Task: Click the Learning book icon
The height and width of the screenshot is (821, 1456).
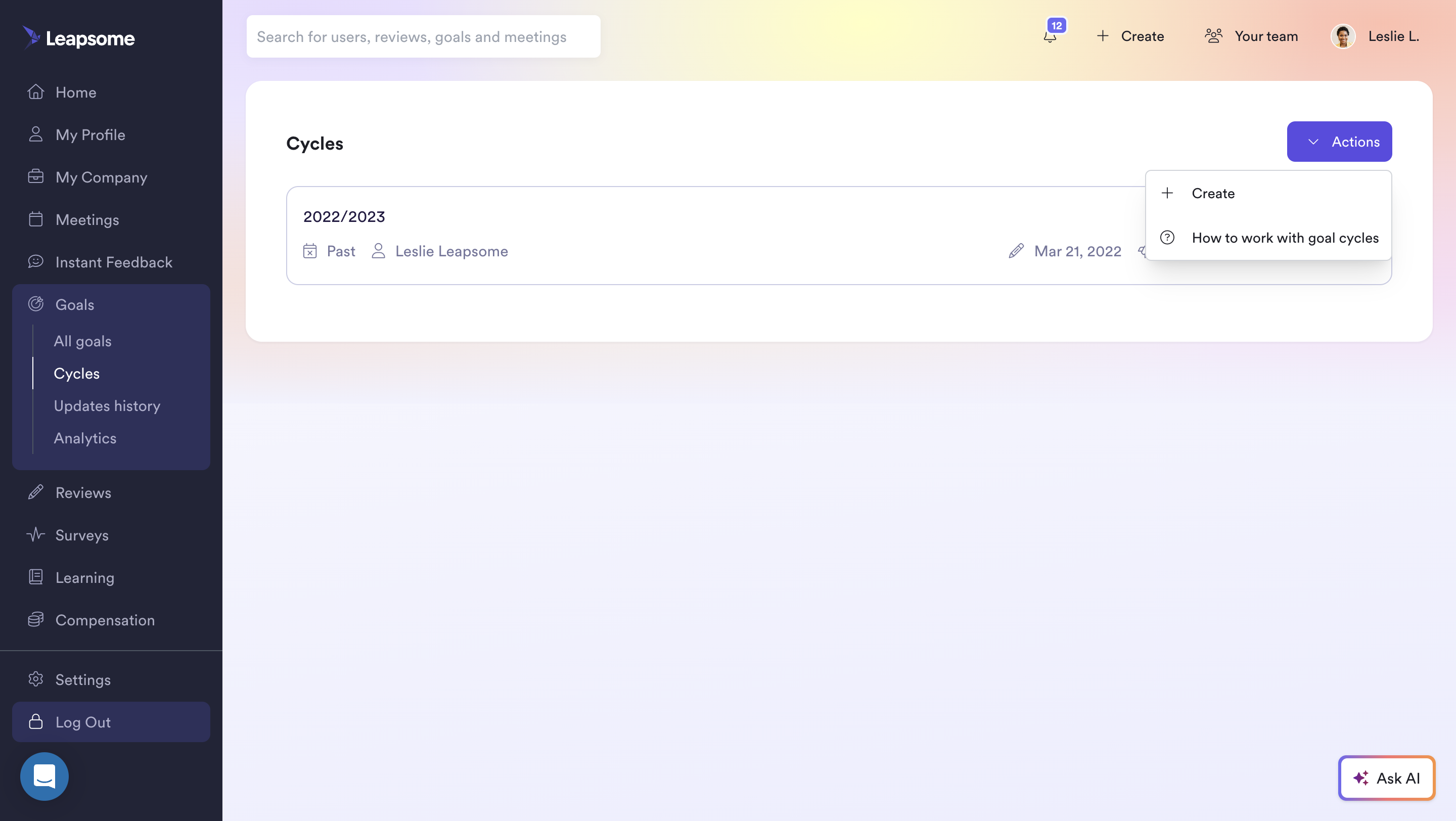Action: 35,577
